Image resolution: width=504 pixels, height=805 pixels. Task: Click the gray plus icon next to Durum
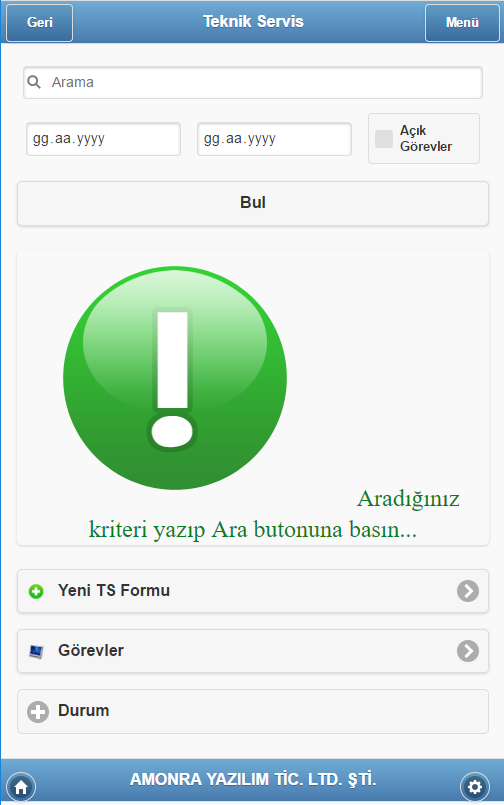tap(37, 712)
